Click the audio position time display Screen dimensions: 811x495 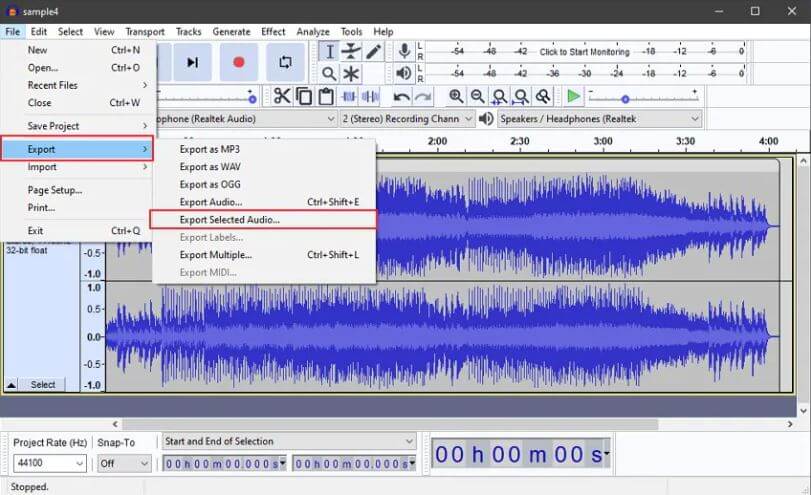click(x=520, y=455)
